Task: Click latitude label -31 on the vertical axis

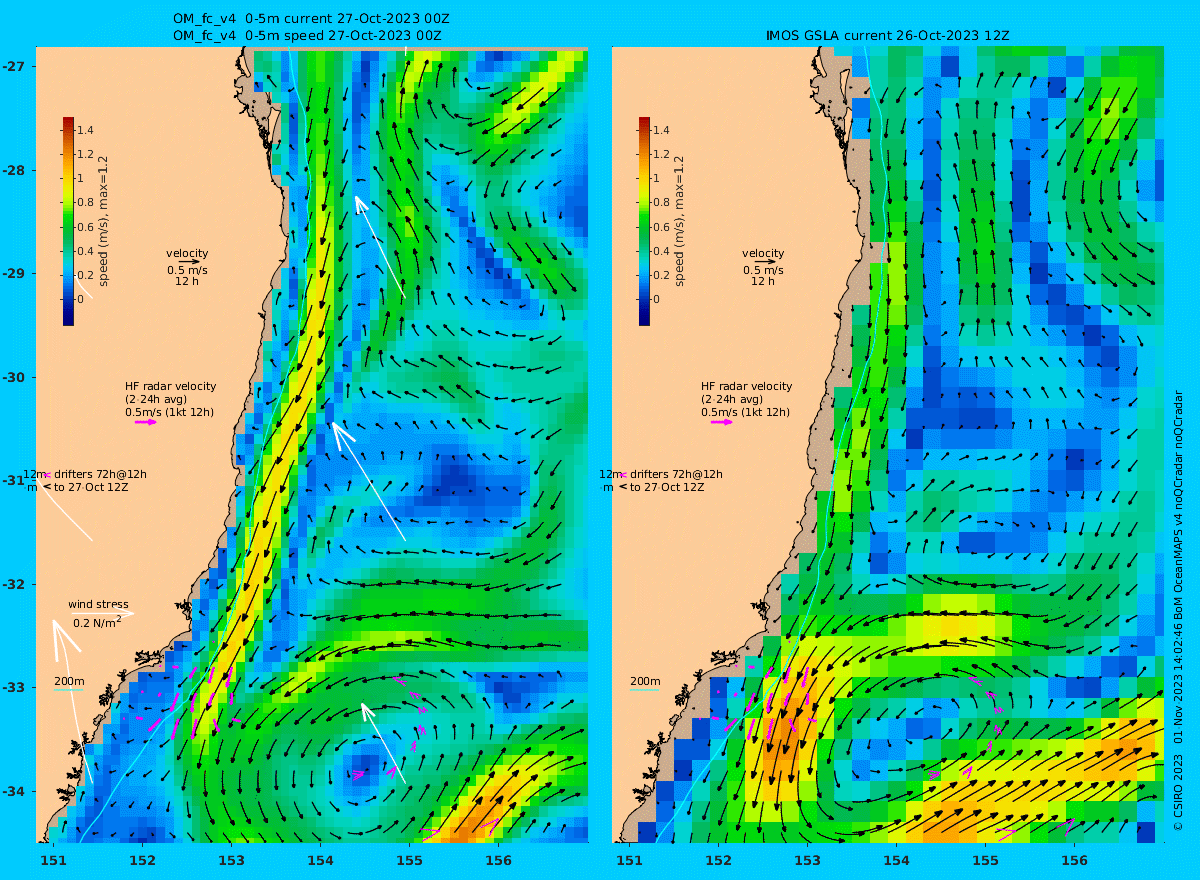Action: pos(13,480)
